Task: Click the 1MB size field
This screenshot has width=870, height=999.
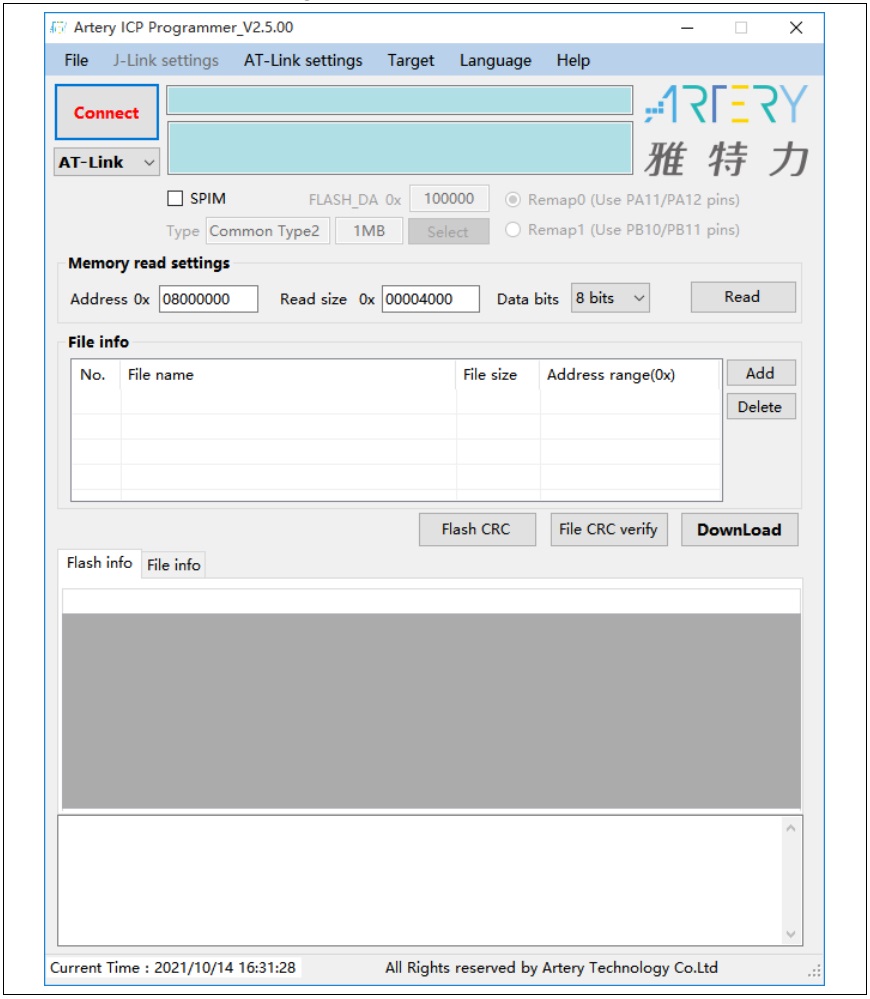Action: 369,231
